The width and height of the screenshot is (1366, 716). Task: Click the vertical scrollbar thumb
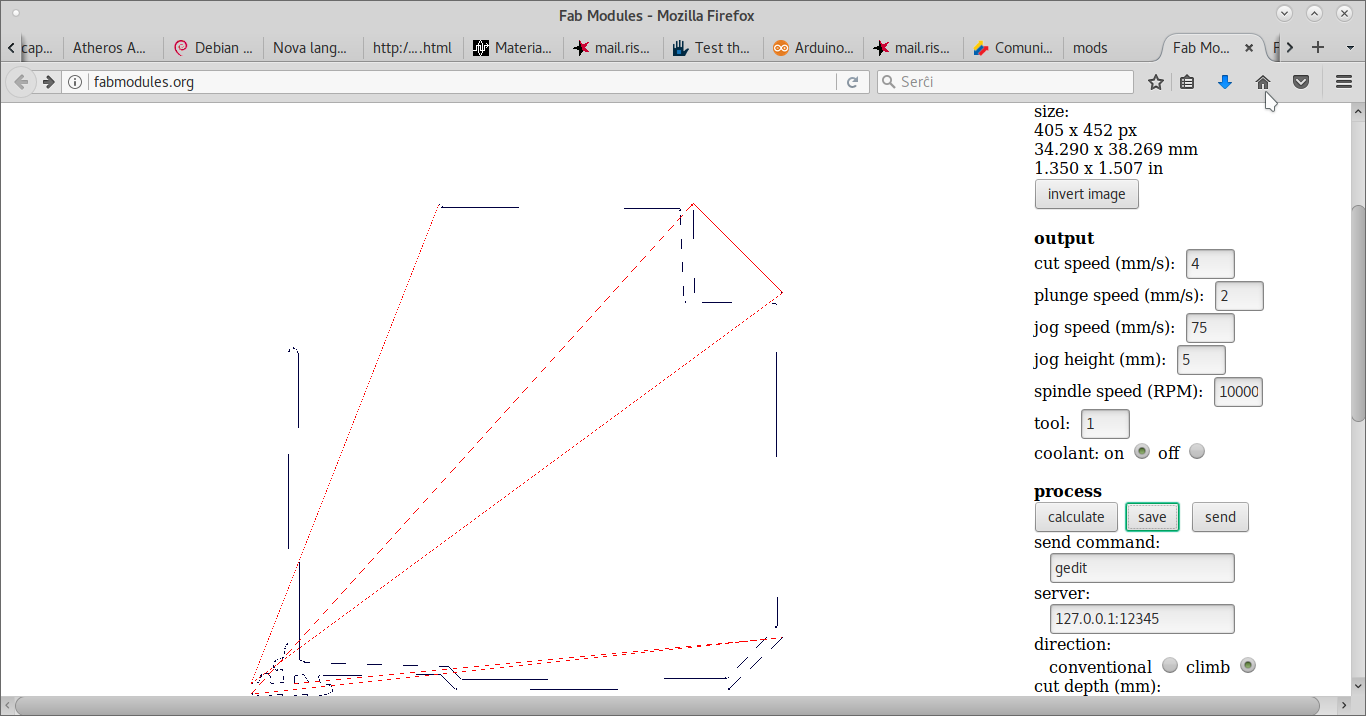tap(1358, 314)
